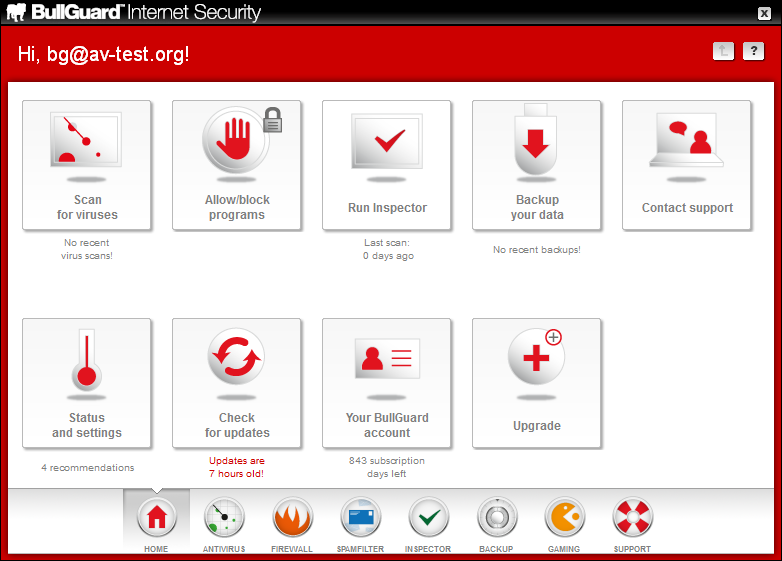Switch to the Antivirus tab
The image size is (782, 561).
(224, 521)
